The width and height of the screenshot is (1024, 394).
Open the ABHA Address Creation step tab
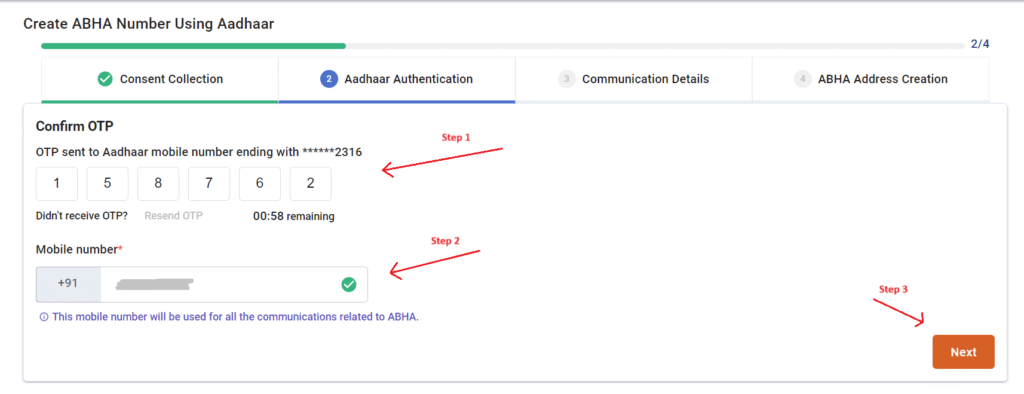[x=871, y=80]
